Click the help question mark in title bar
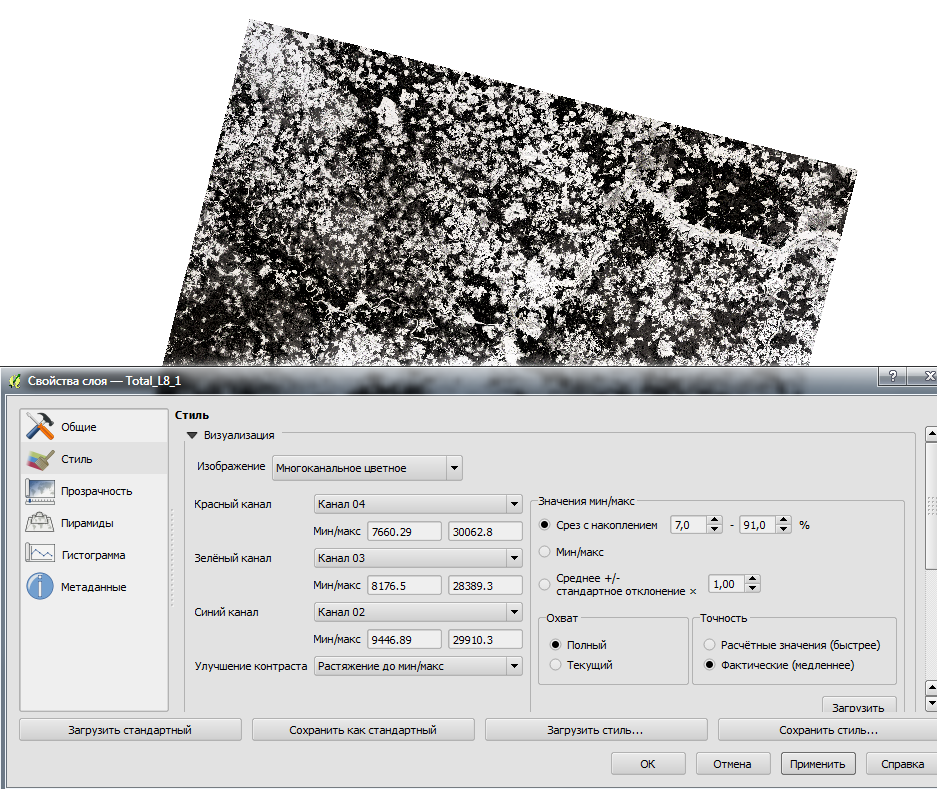Image resolution: width=937 pixels, height=789 pixels. [x=891, y=377]
